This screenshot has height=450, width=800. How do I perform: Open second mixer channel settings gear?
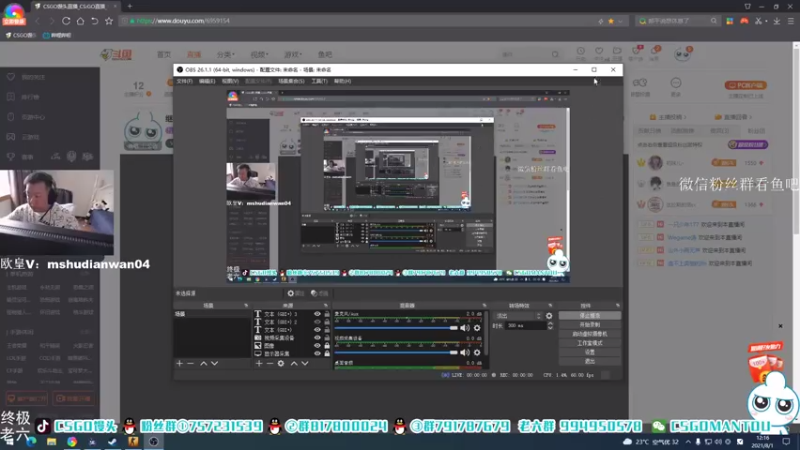[x=477, y=352]
